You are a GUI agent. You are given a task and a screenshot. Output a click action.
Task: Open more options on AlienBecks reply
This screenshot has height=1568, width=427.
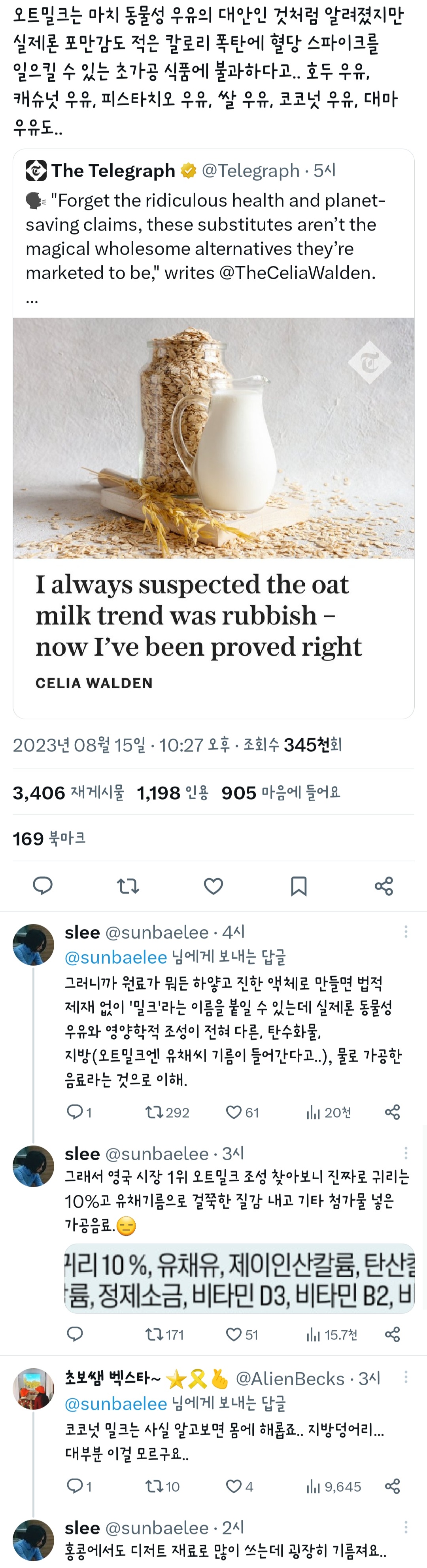(x=406, y=1377)
